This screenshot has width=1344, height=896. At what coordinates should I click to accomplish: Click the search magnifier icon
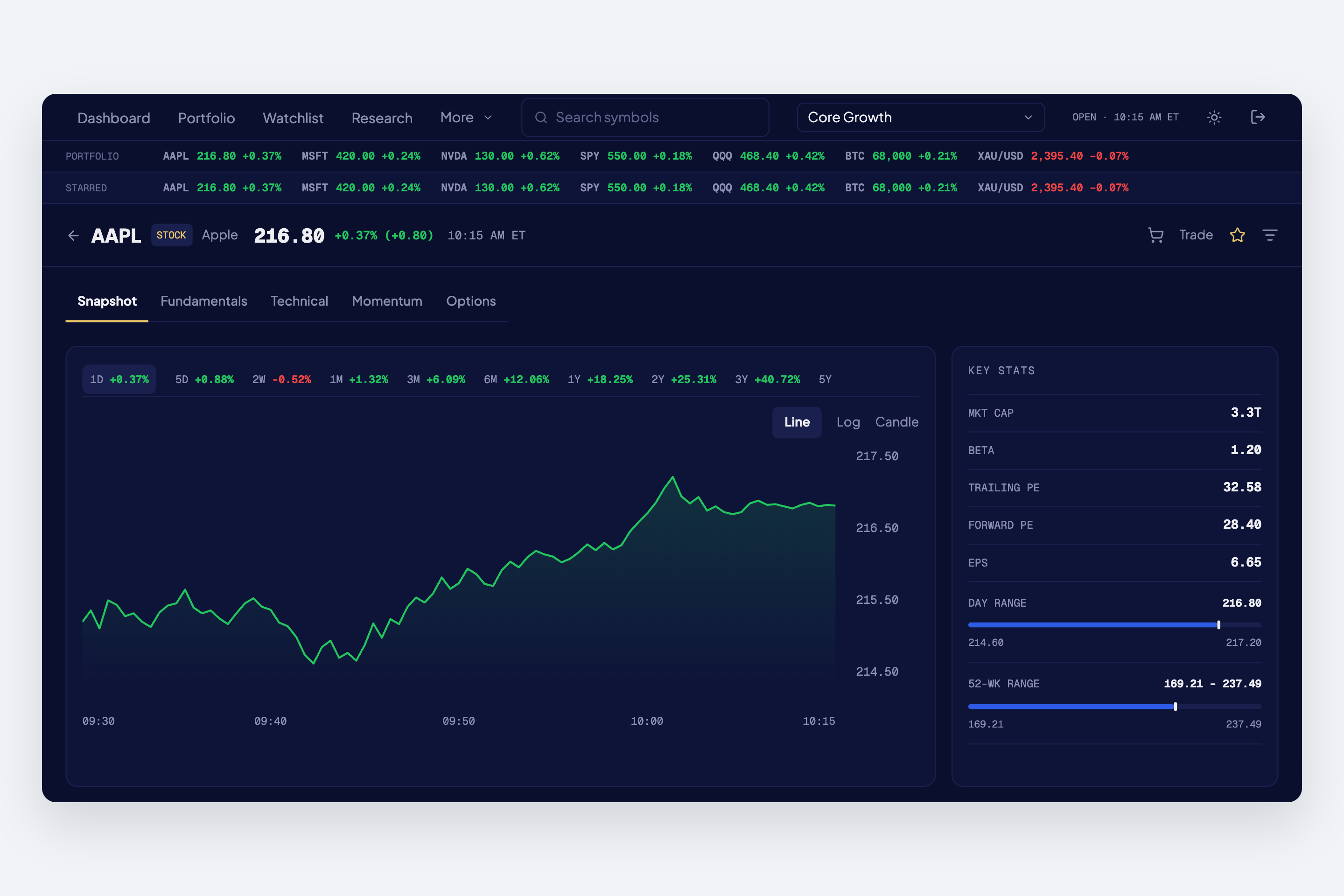tap(540, 117)
